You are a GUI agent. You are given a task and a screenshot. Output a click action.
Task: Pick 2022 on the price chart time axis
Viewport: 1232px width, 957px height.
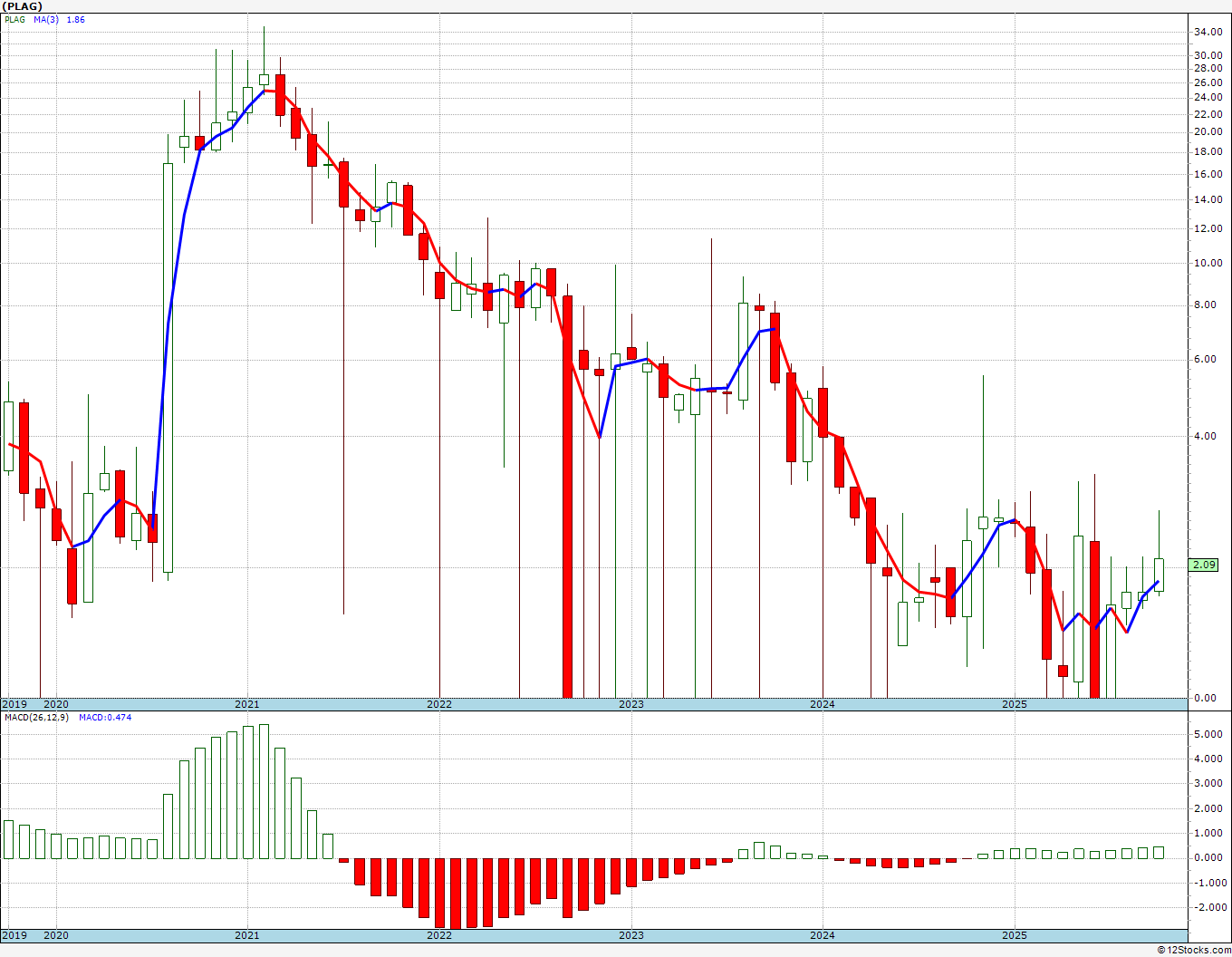[x=439, y=704]
